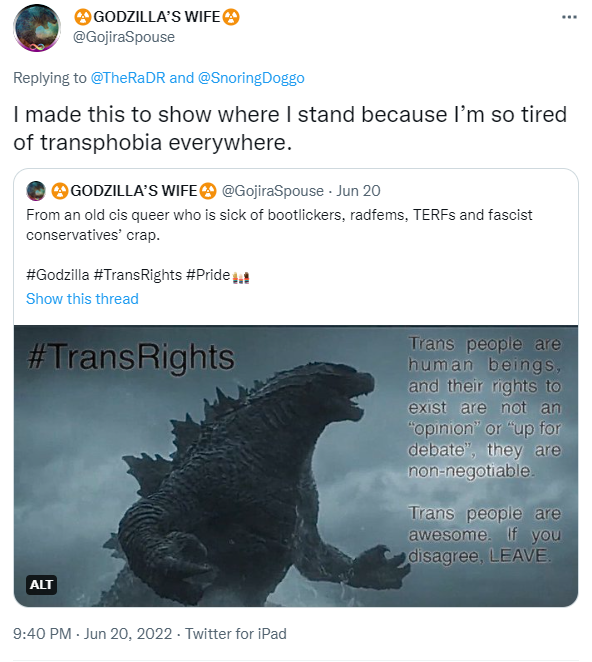592x662 pixels.
Task: Click the radiation emoji before quoted tweet's author name
Action: pyautogui.click(x=60, y=191)
